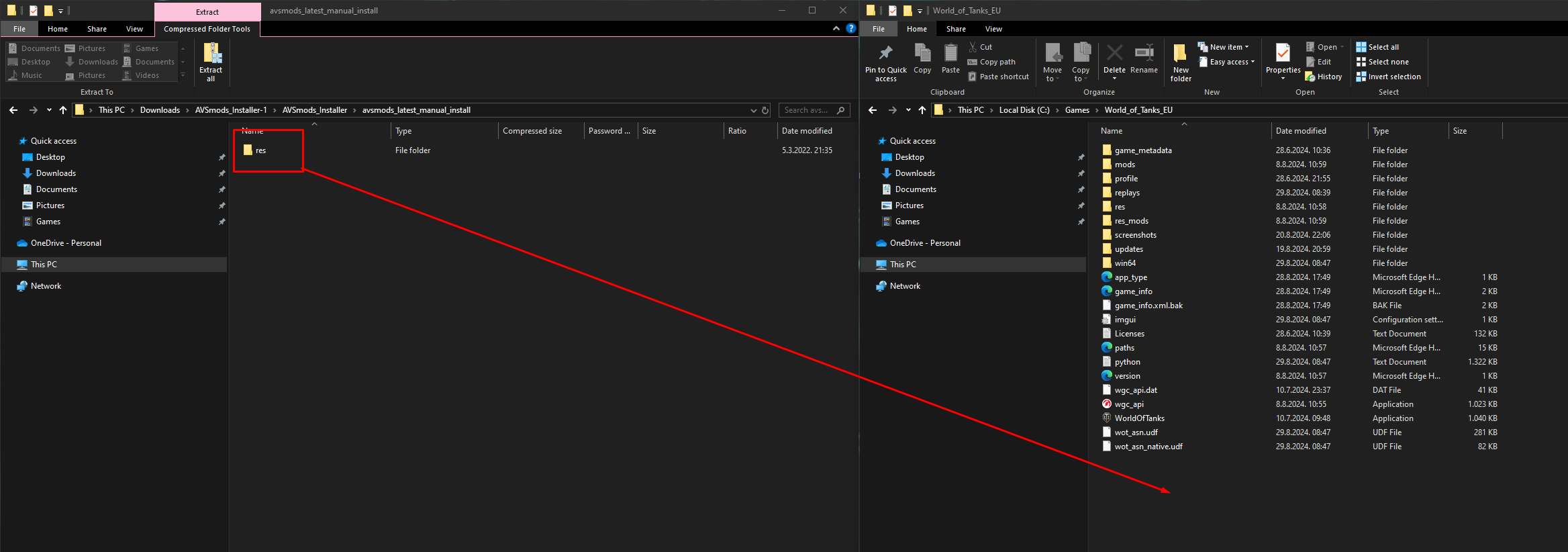Open the Open button dropdown arrow
The image size is (1568, 552).
click(x=1342, y=47)
